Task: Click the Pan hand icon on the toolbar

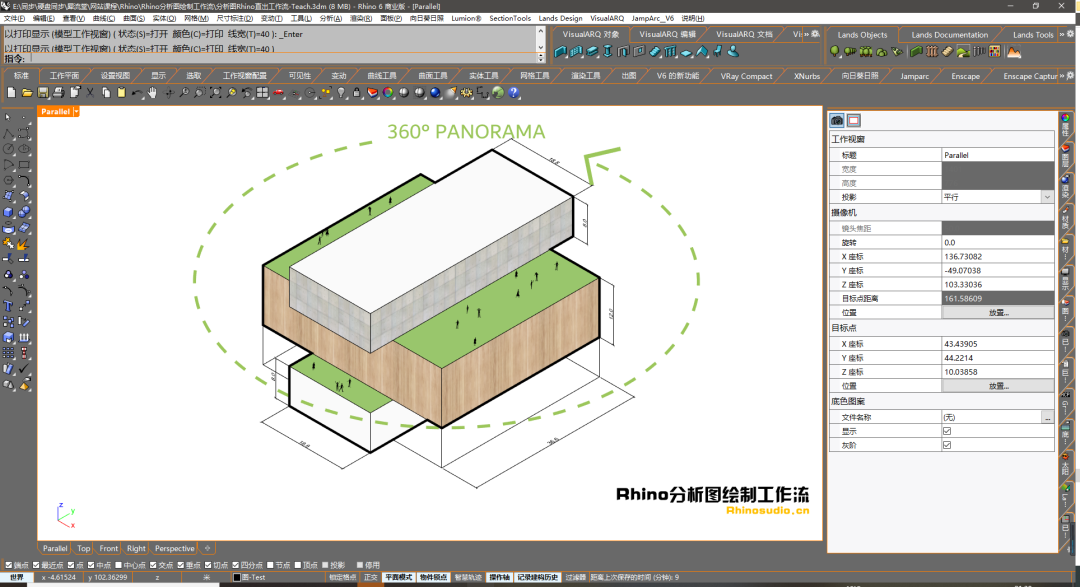Action: click(x=152, y=94)
